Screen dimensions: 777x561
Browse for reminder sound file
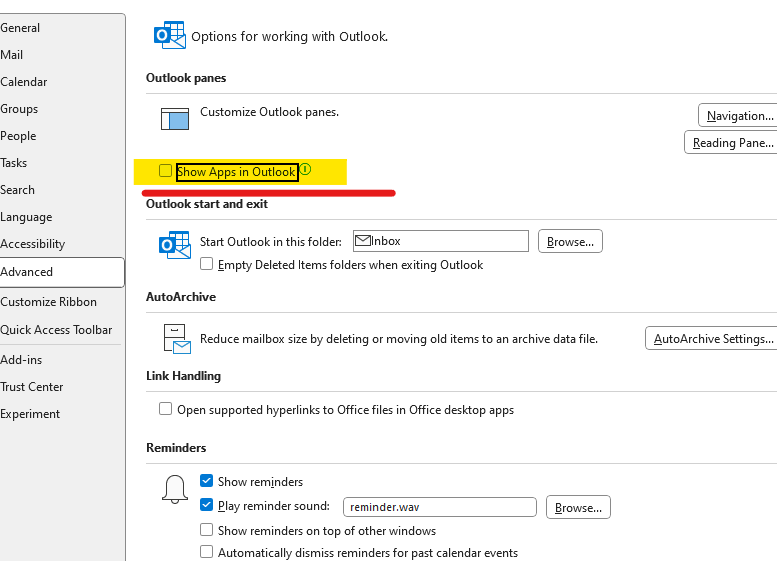pos(578,507)
